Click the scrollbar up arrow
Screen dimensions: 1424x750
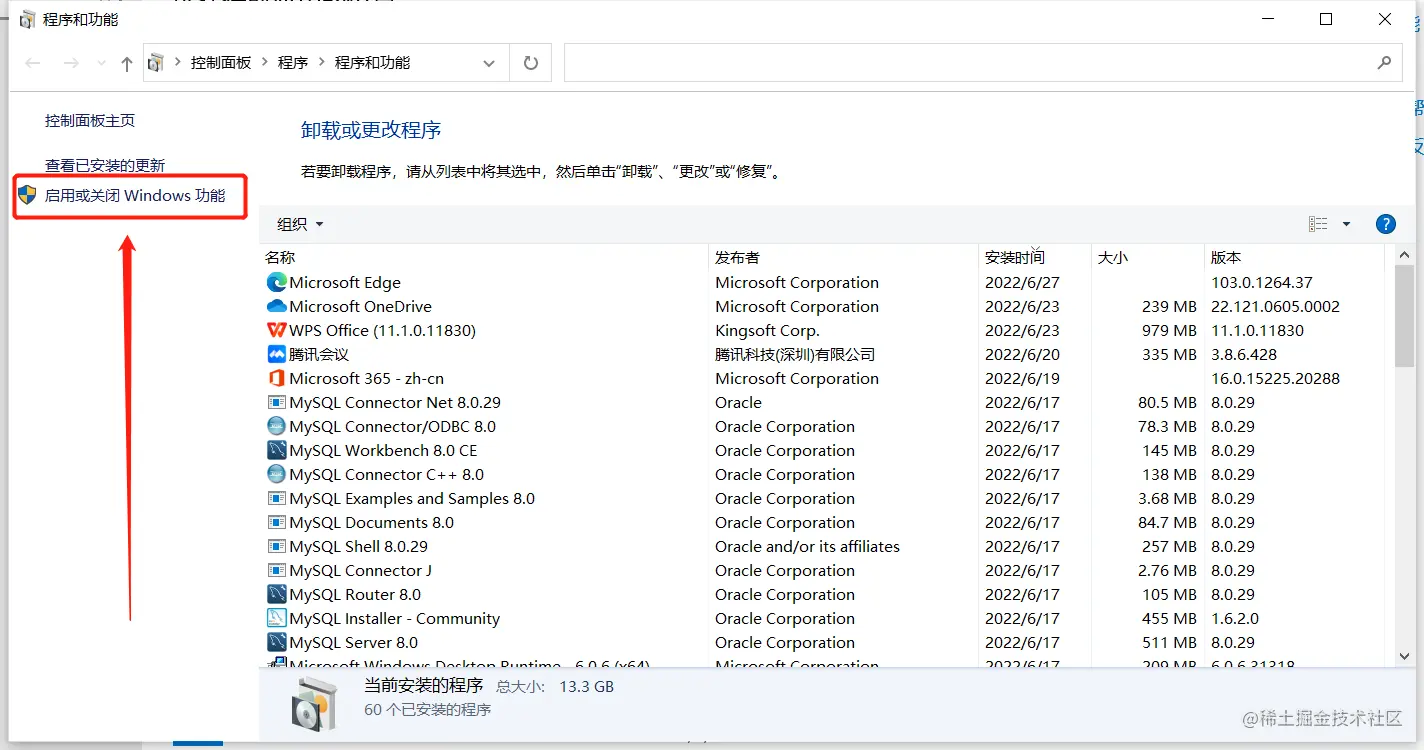click(1404, 257)
